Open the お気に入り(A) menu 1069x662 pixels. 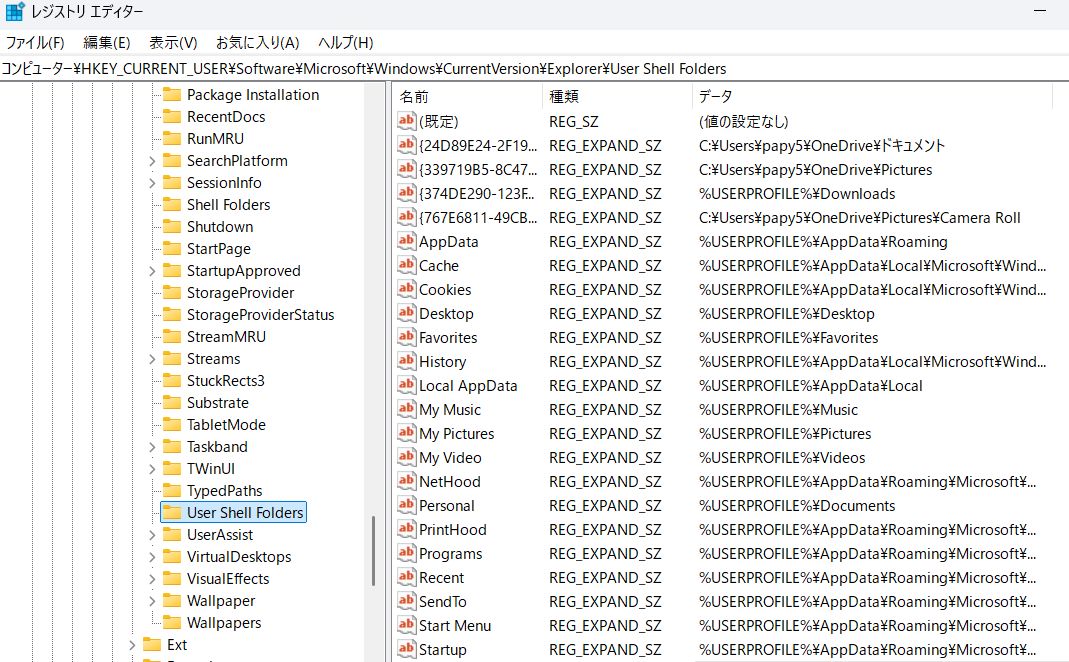(x=257, y=42)
